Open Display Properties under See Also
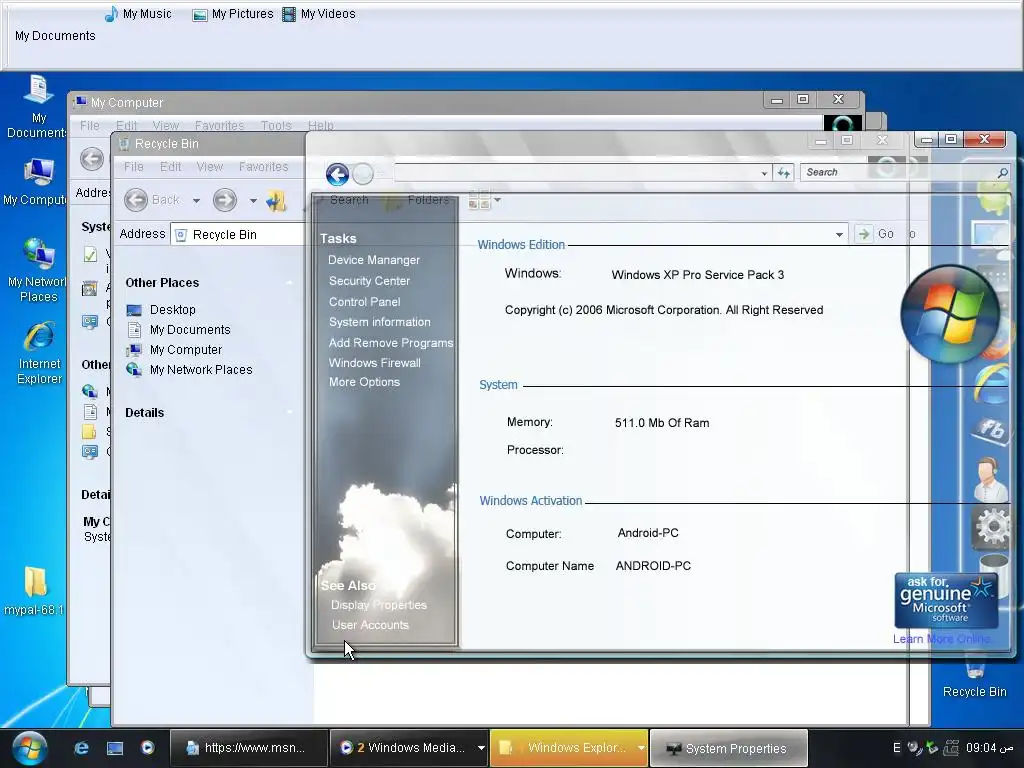This screenshot has height=768, width=1024. (x=379, y=605)
